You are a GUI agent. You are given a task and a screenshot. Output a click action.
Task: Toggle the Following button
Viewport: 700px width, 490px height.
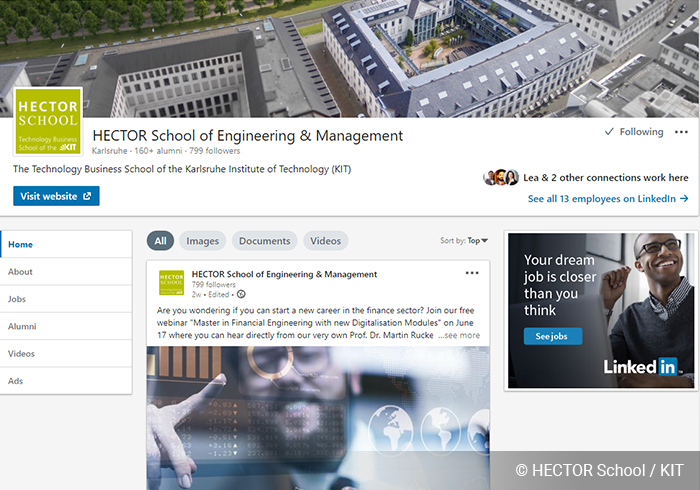[634, 132]
